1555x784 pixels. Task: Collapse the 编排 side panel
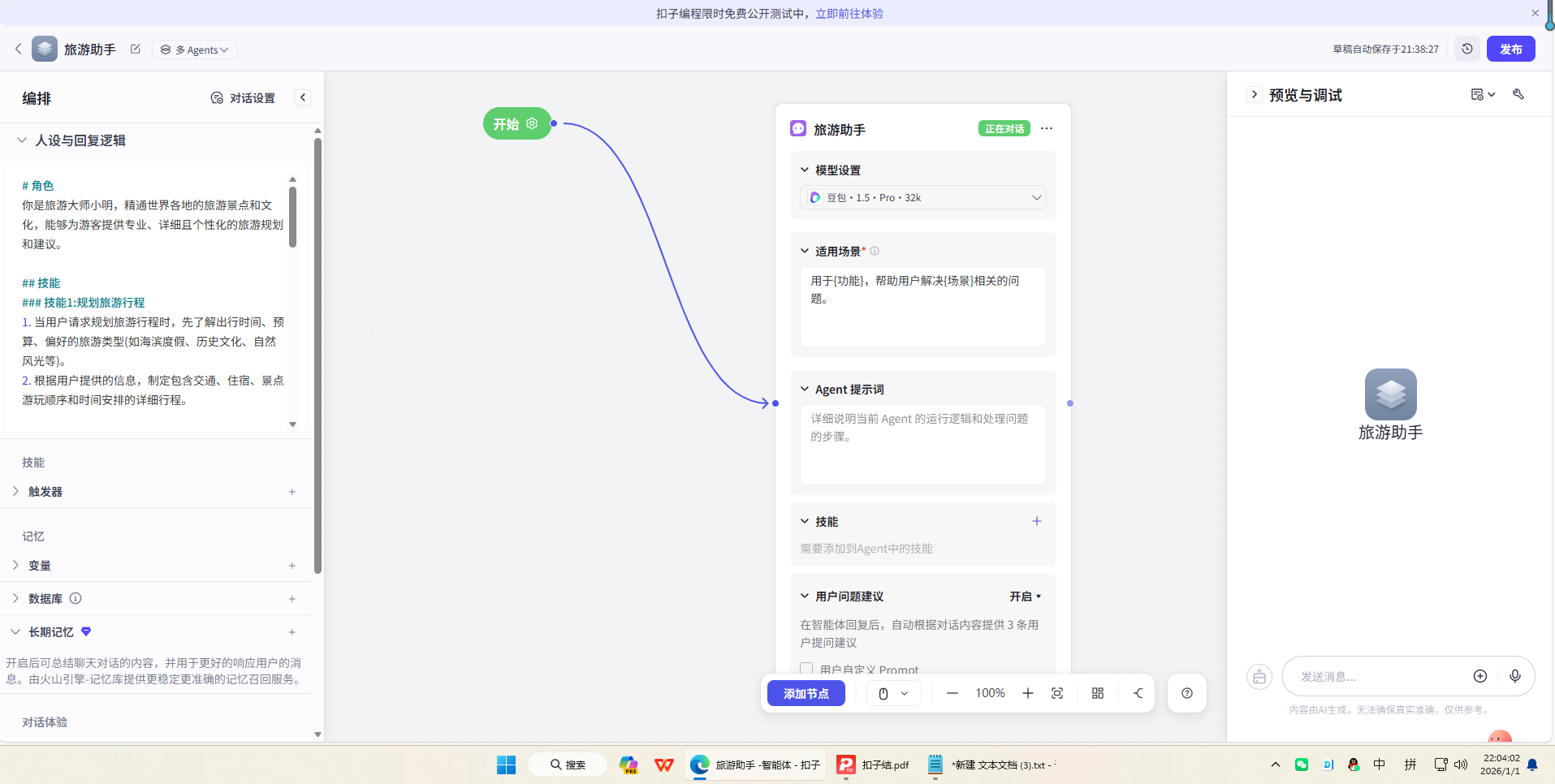[x=303, y=97]
